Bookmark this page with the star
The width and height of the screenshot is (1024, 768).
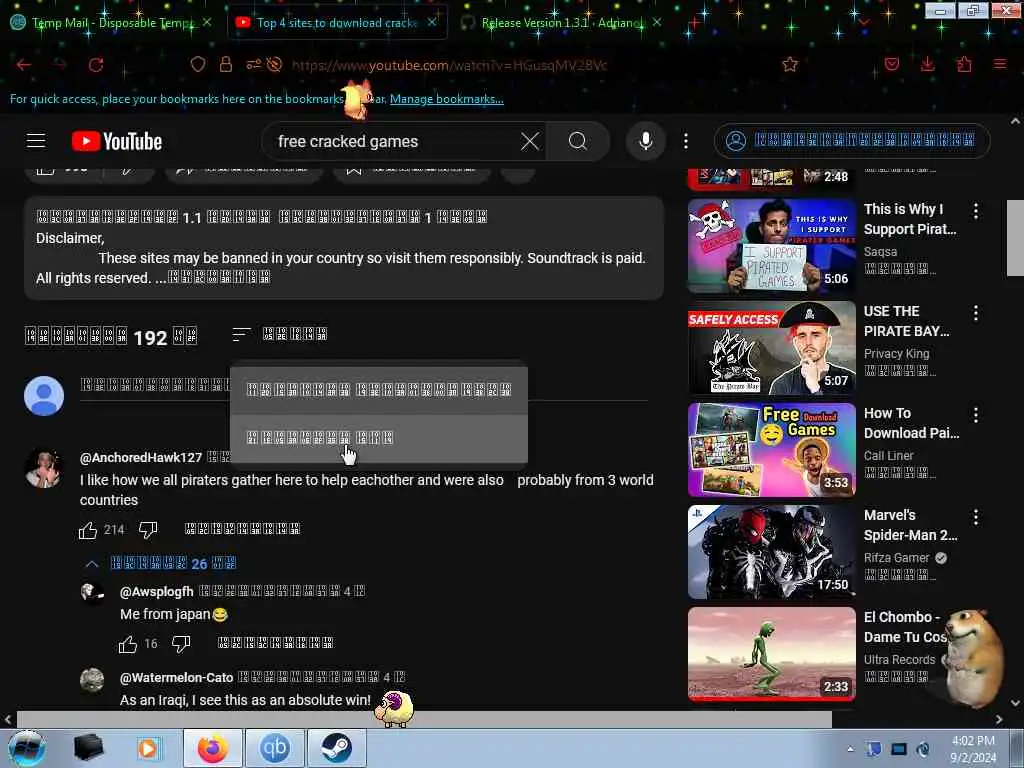click(790, 64)
